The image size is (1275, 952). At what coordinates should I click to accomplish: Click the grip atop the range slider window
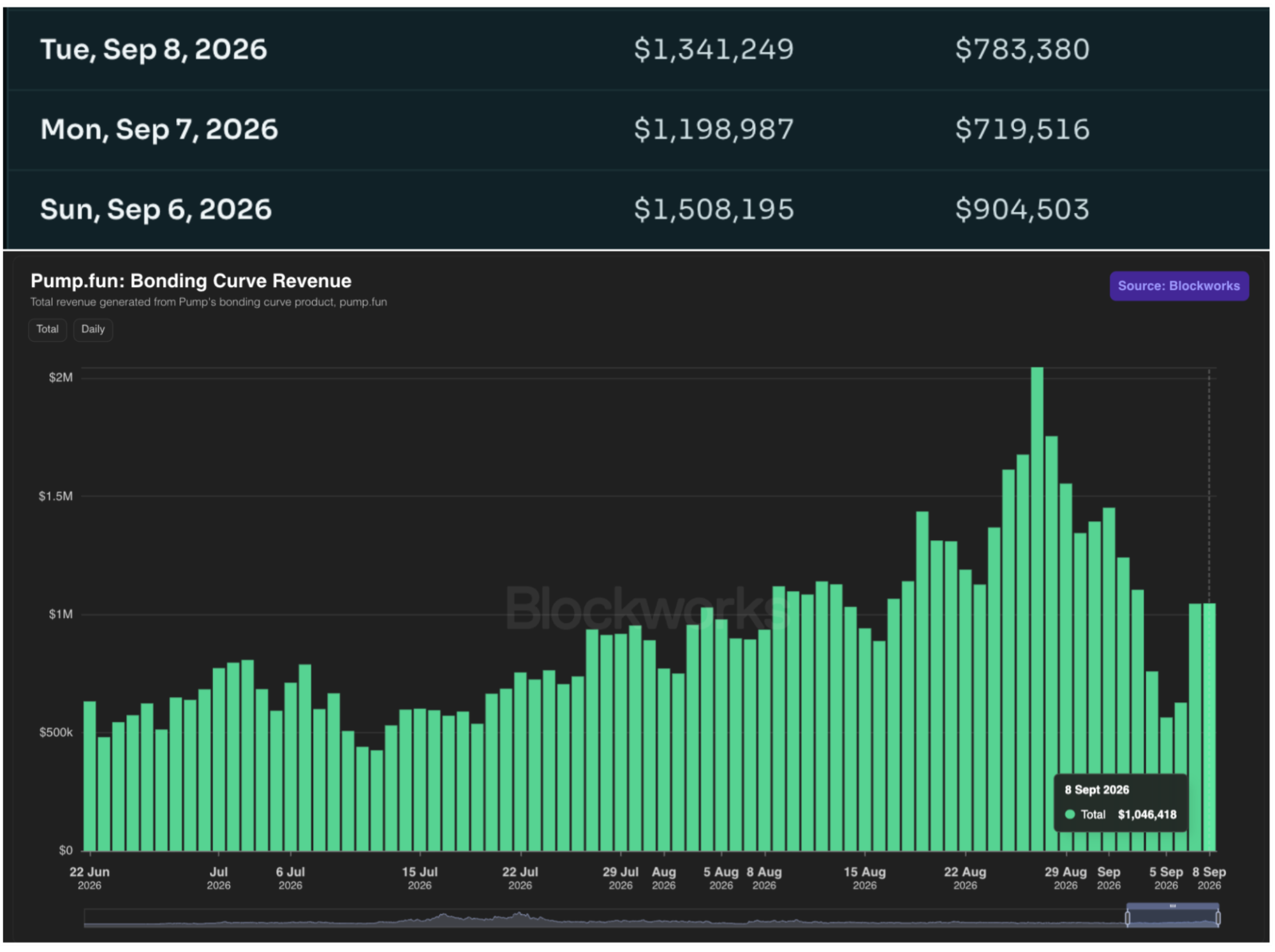click(1173, 906)
